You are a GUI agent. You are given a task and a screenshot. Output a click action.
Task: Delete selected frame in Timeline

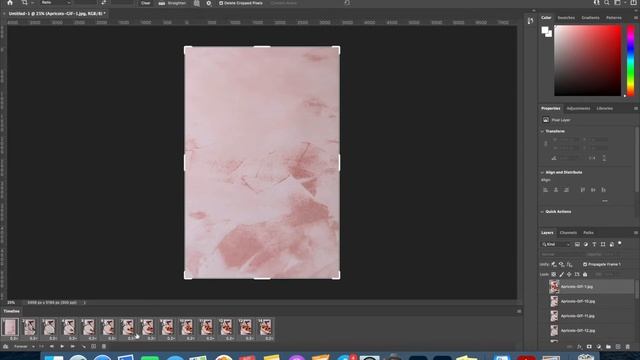point(104,347)
